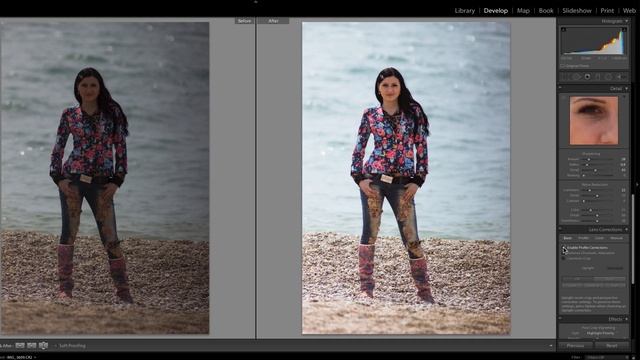The width and height of the screenshot is (640, 360).
Task: Click the Before photo preview
Action: point(104,178)
